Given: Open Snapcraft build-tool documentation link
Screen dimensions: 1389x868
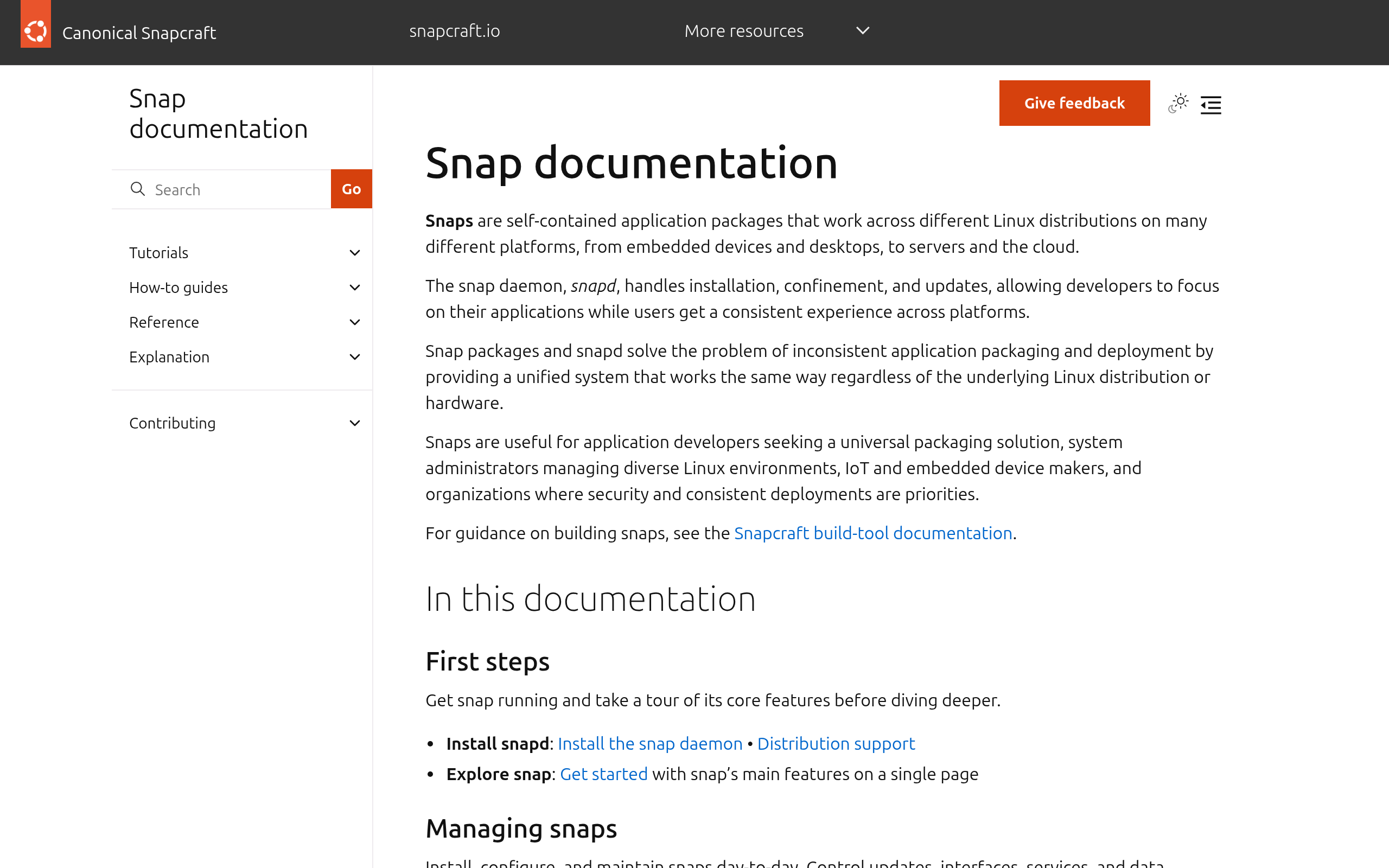Looking at the screenshot, I should click(873, 533).
